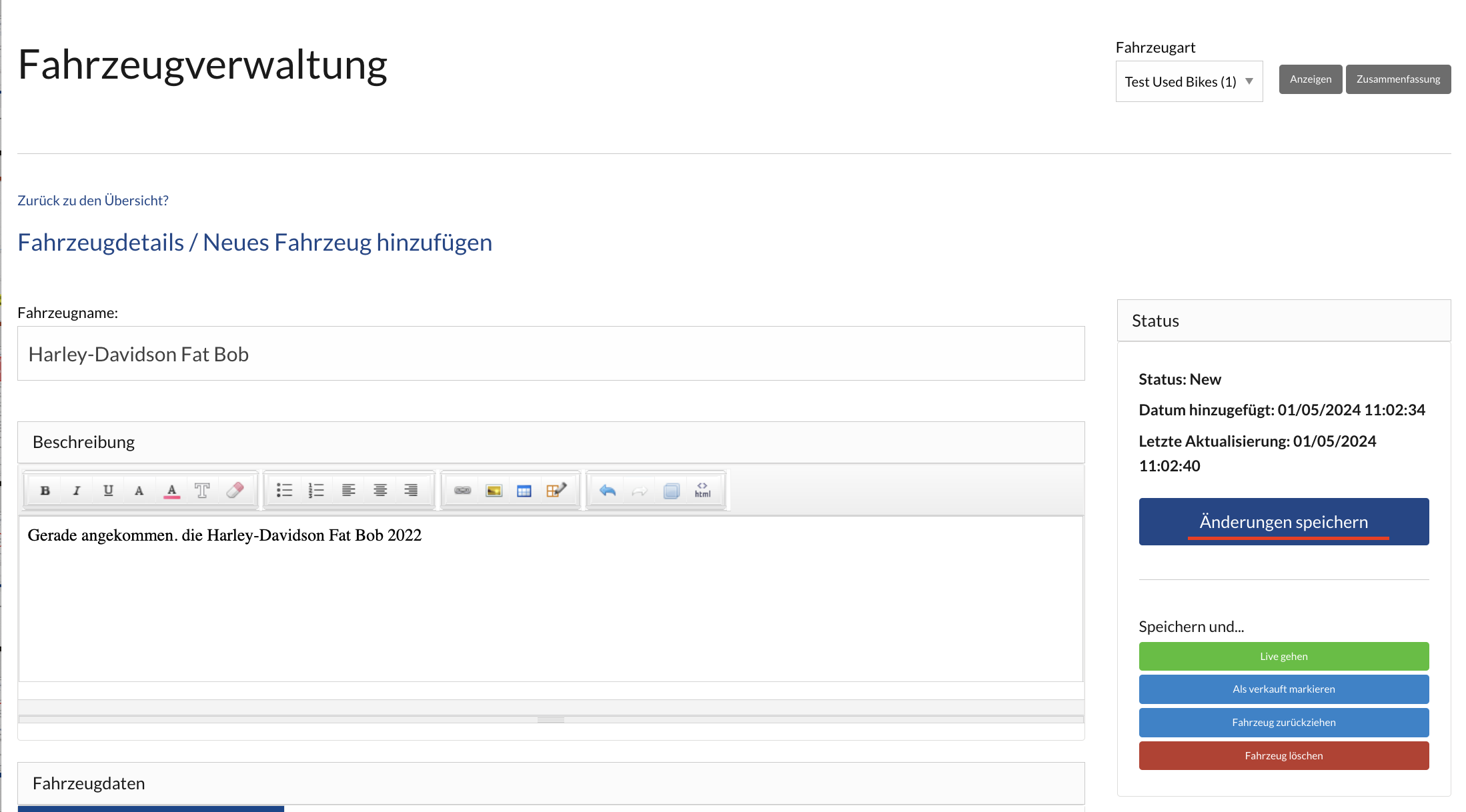Open the font color picker icon

tap(171, 490)
